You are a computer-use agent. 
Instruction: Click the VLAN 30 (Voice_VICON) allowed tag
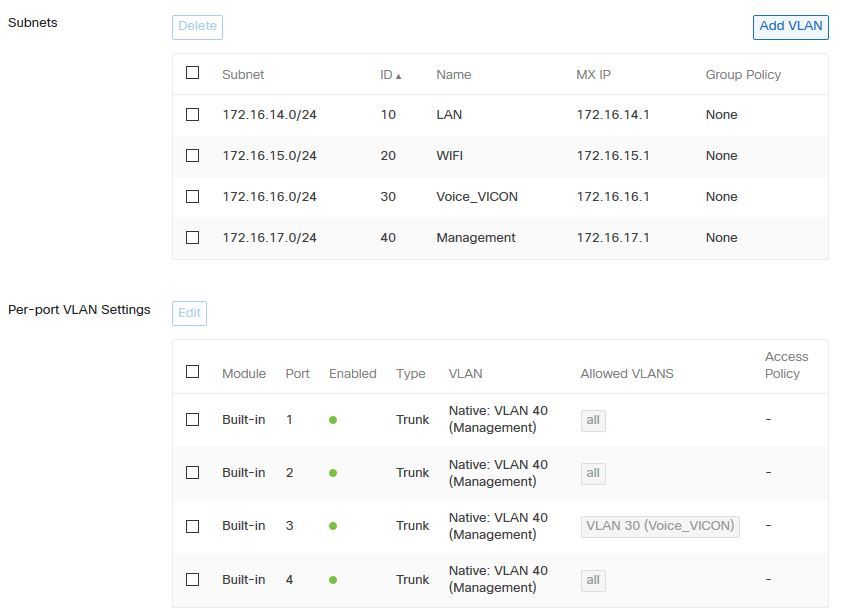[660, 526]
